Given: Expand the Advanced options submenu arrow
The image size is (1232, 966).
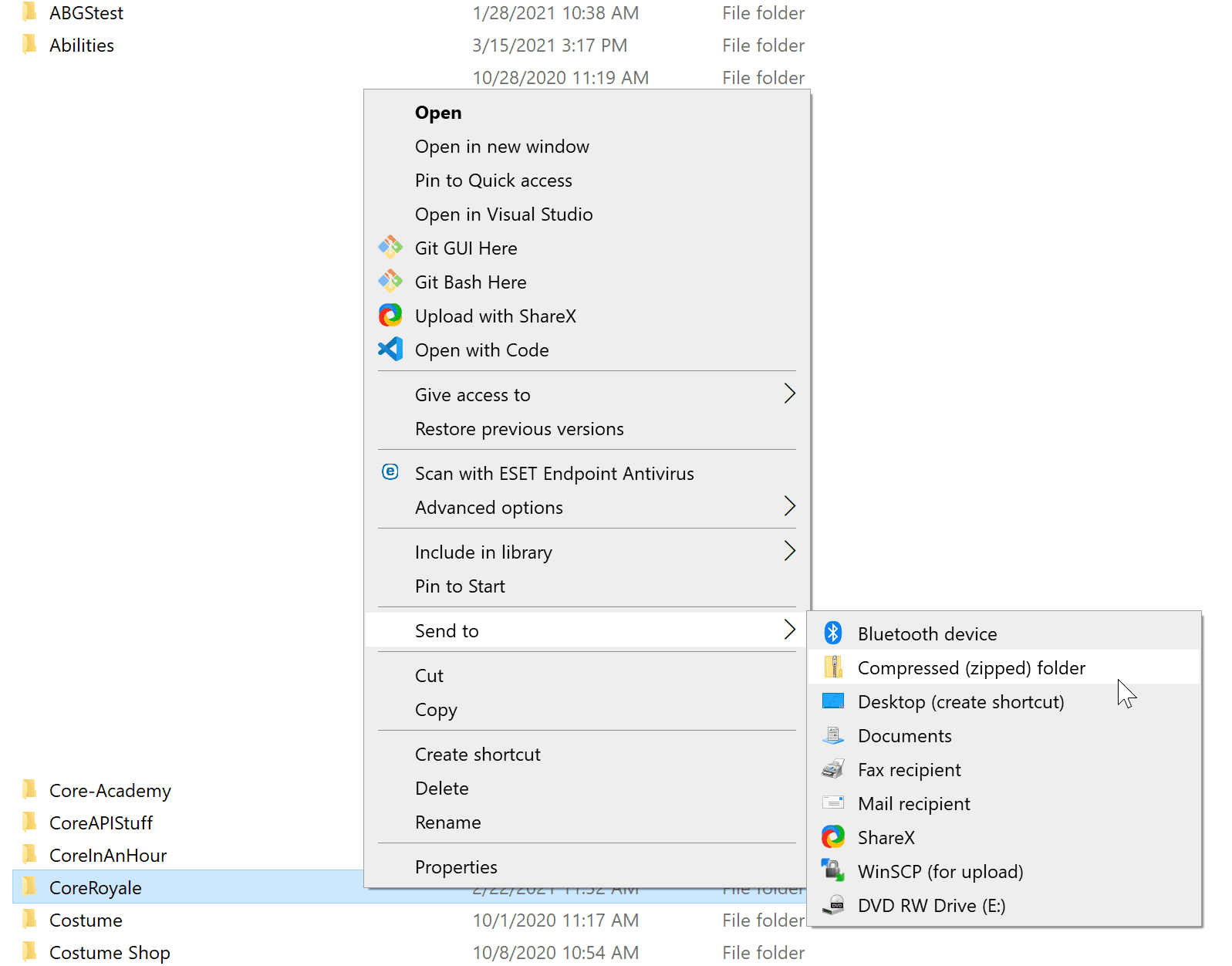Looking at the screenshot, I should click(x=789, y=507).
